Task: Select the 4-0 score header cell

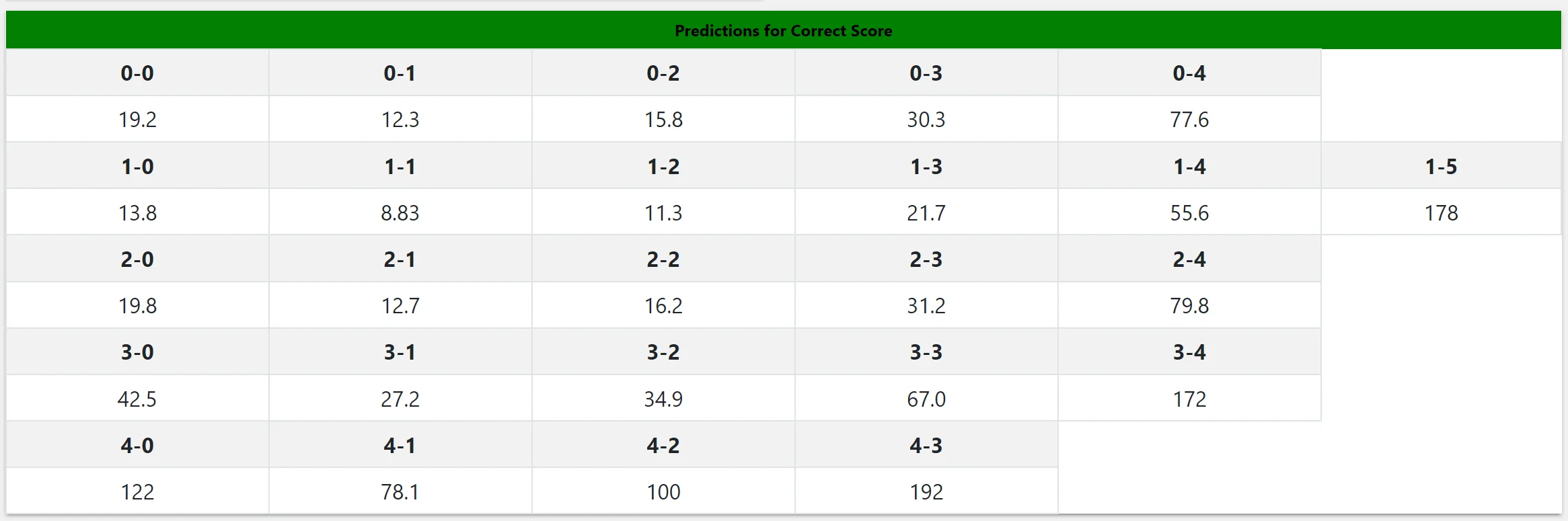Action: [x=137, y=446]
